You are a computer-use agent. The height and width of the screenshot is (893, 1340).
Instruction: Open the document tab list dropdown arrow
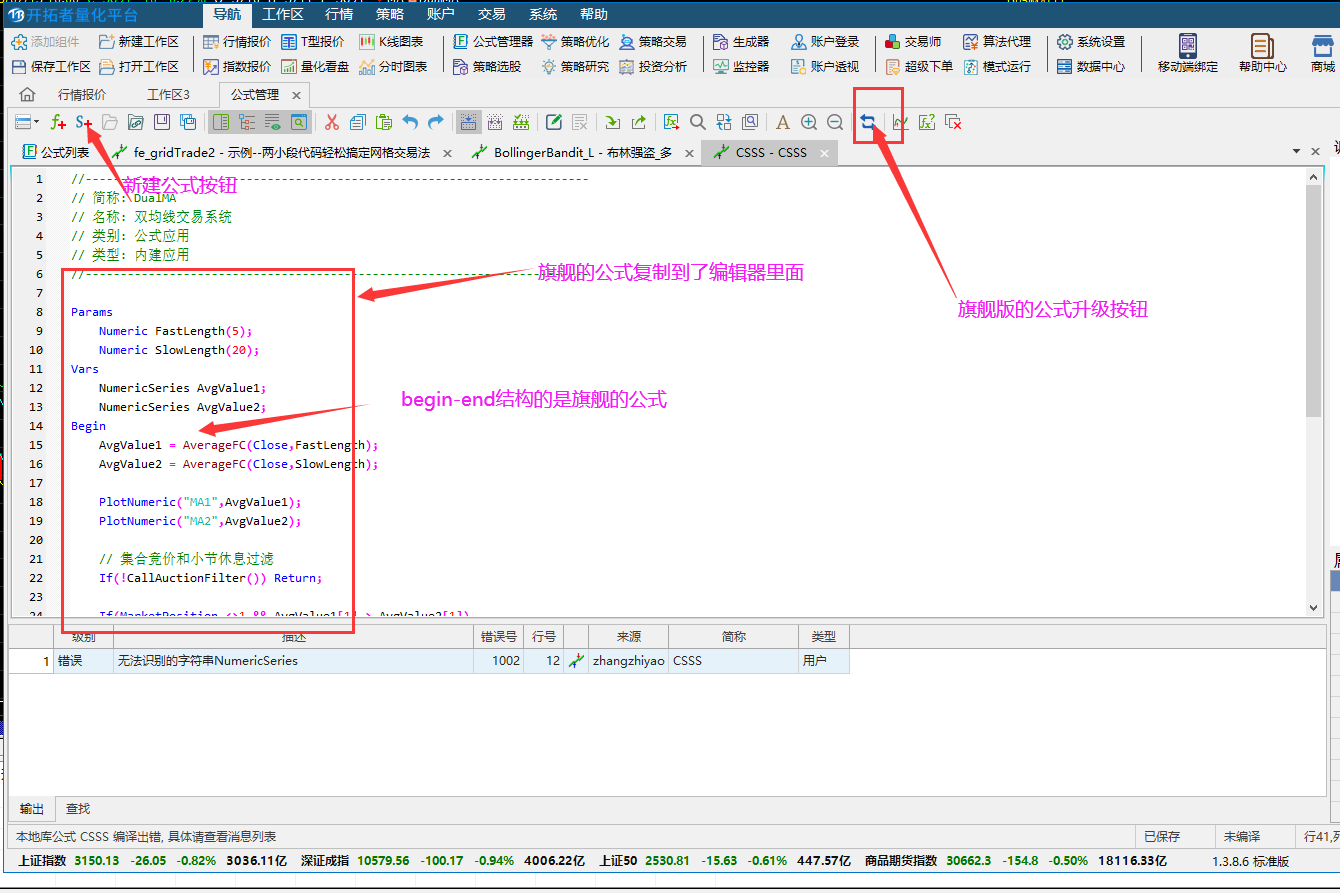pos(1297,151)
